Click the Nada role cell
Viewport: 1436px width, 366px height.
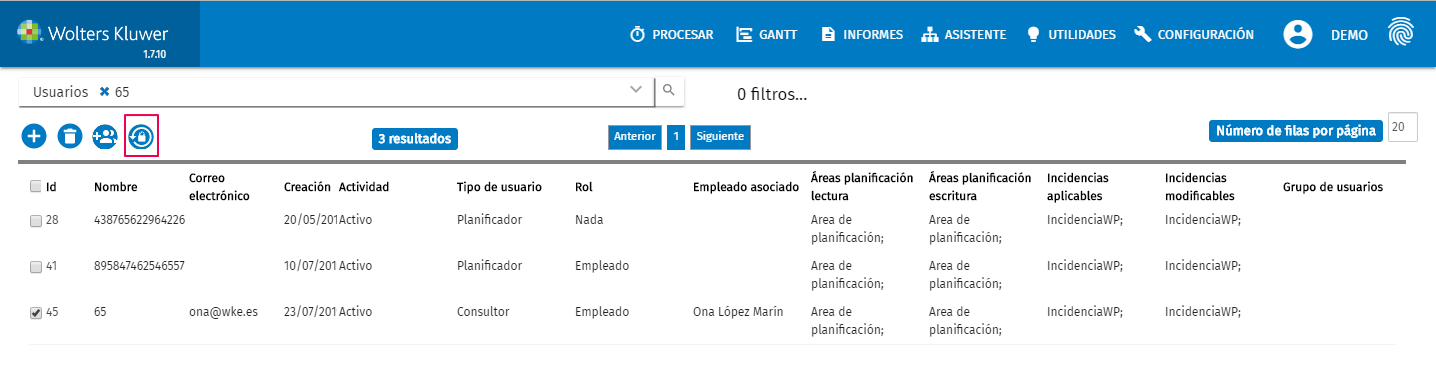click(x=589, y=220)
